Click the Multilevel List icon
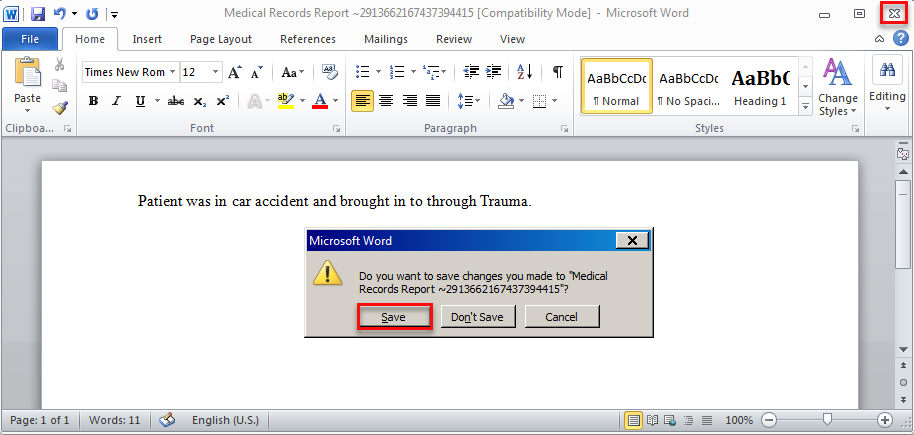 431,72
